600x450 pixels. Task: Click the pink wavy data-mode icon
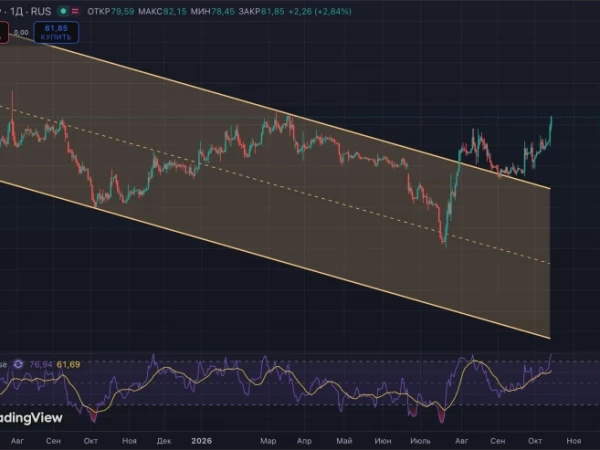(75, 11)
